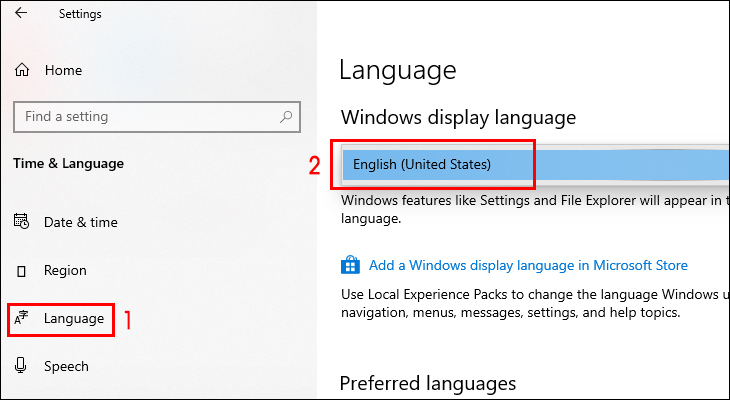Click inside the Find a setting field
730x400 pixels.
[157, 116]
